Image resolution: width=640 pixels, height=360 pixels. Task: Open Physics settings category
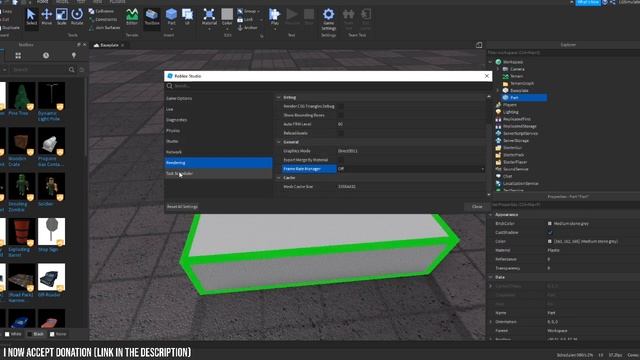[x=173, y=131]
